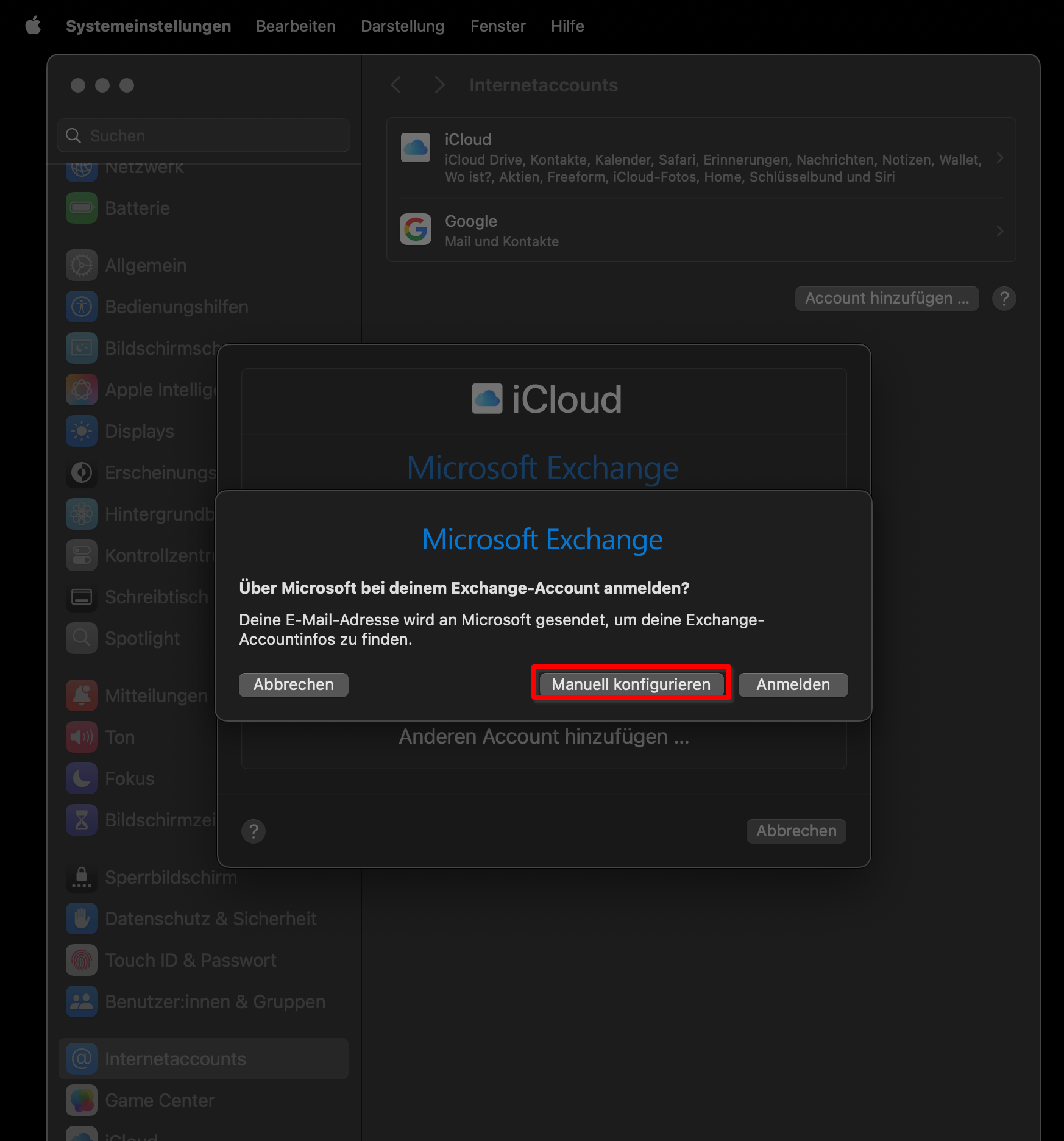Screen dimensions: 1064x1141
Task: Open Displays settings
Action: pos(139,431)
